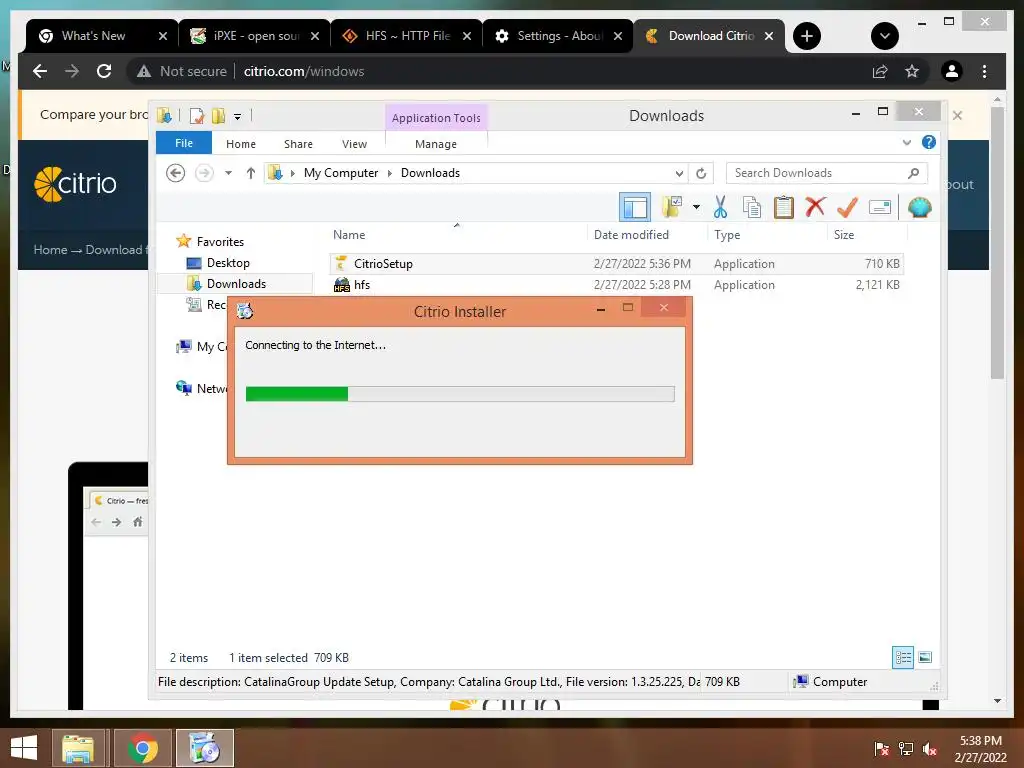Image resolution: width=1024 pixels, height=768 pixels.
Task: Click the Application Tools contextual tab
Action: pyautogui.click(x=436, y=118)
